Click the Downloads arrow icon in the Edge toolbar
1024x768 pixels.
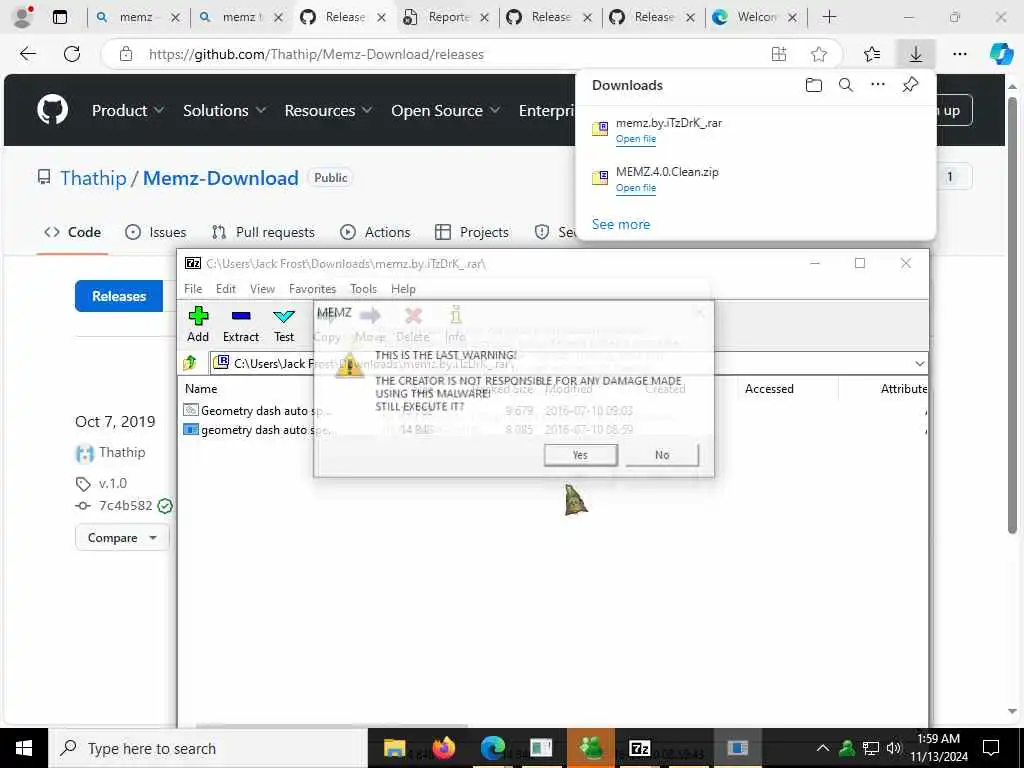pyautogui.click(x=916, y=54)
